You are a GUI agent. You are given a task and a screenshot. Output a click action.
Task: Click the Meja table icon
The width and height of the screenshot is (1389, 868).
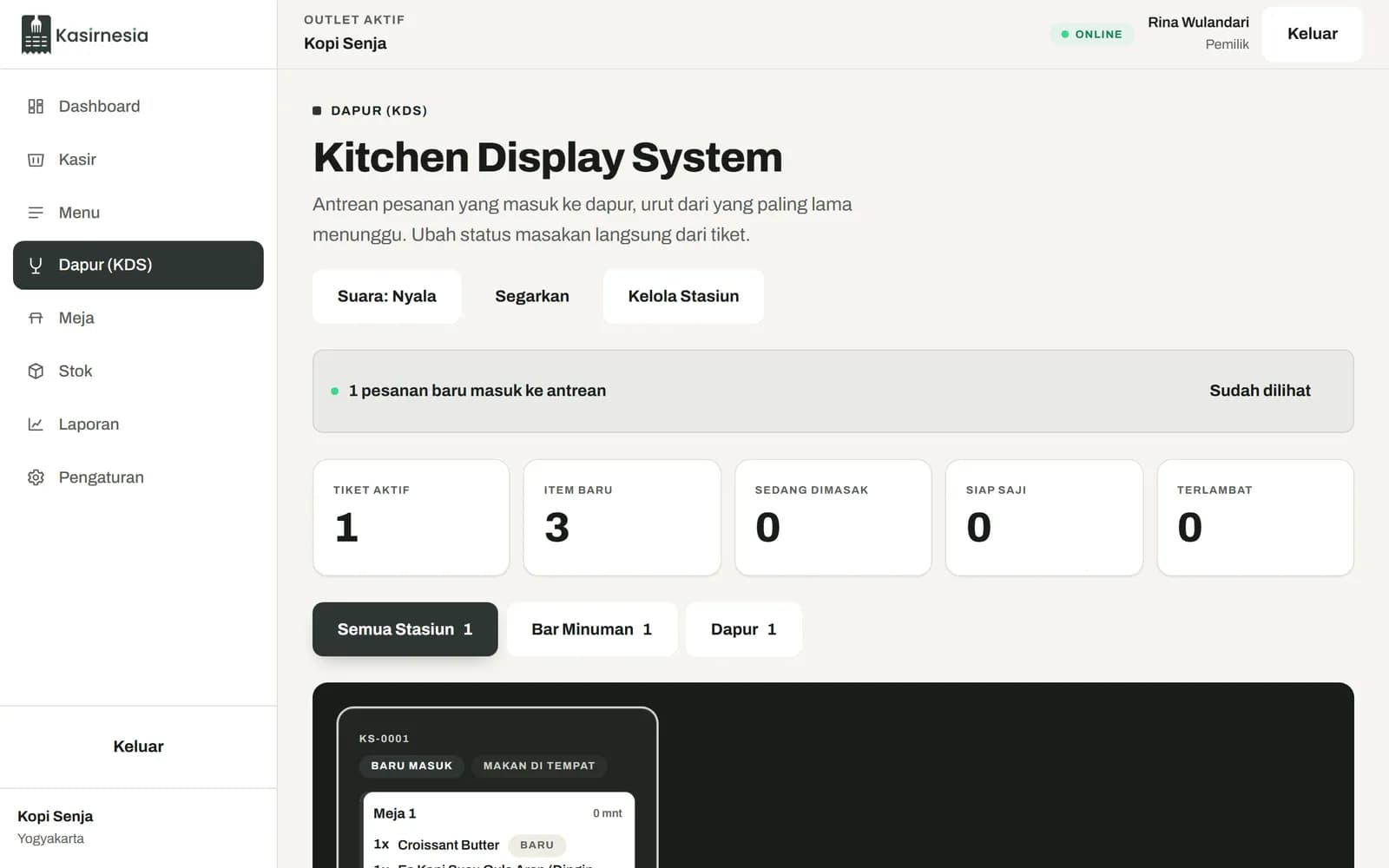36,319
